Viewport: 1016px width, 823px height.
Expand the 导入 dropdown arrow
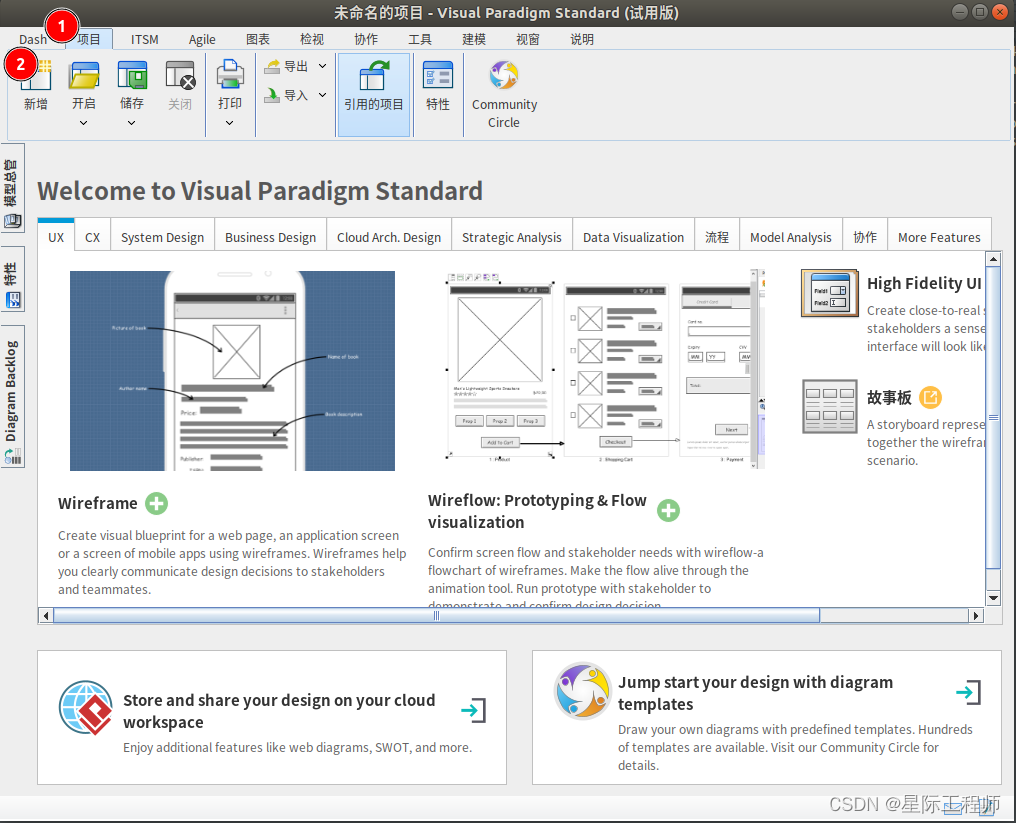(323, 95)
